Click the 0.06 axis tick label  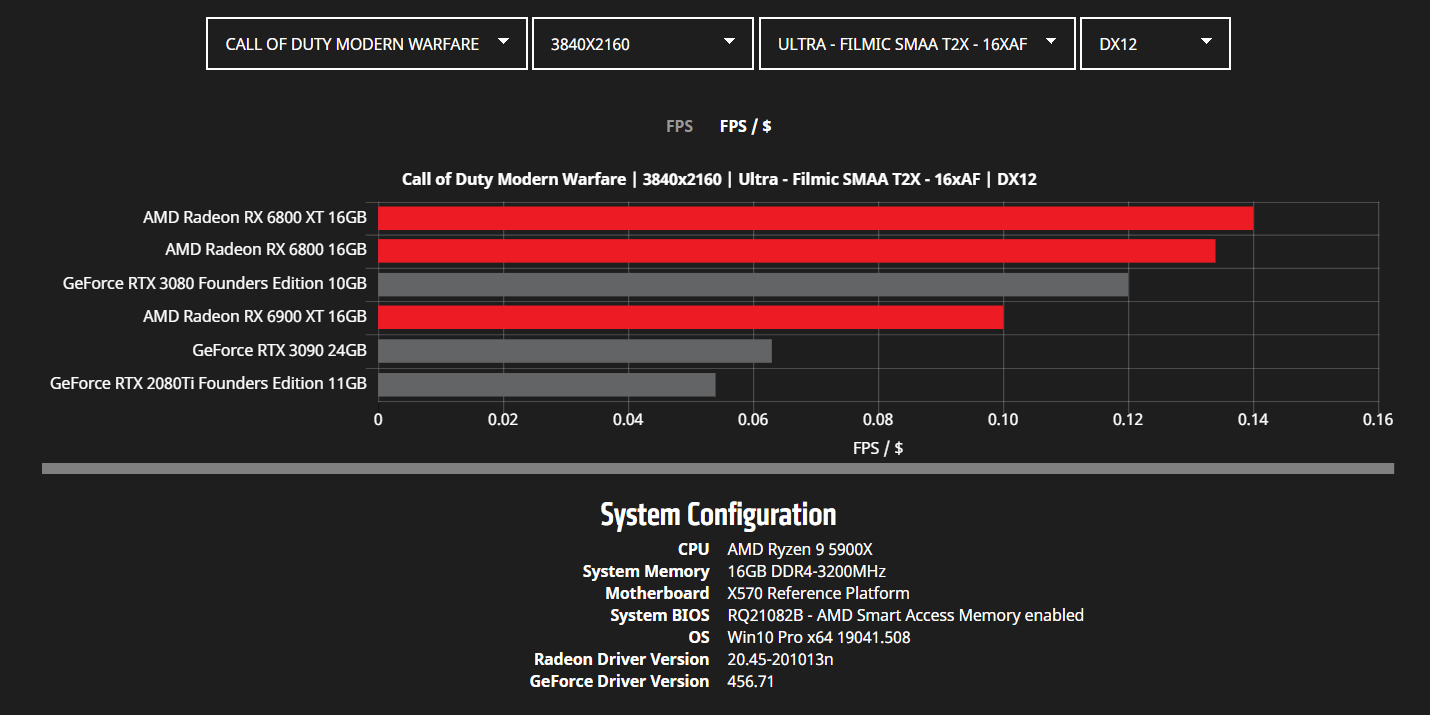(x=753, y=420)
